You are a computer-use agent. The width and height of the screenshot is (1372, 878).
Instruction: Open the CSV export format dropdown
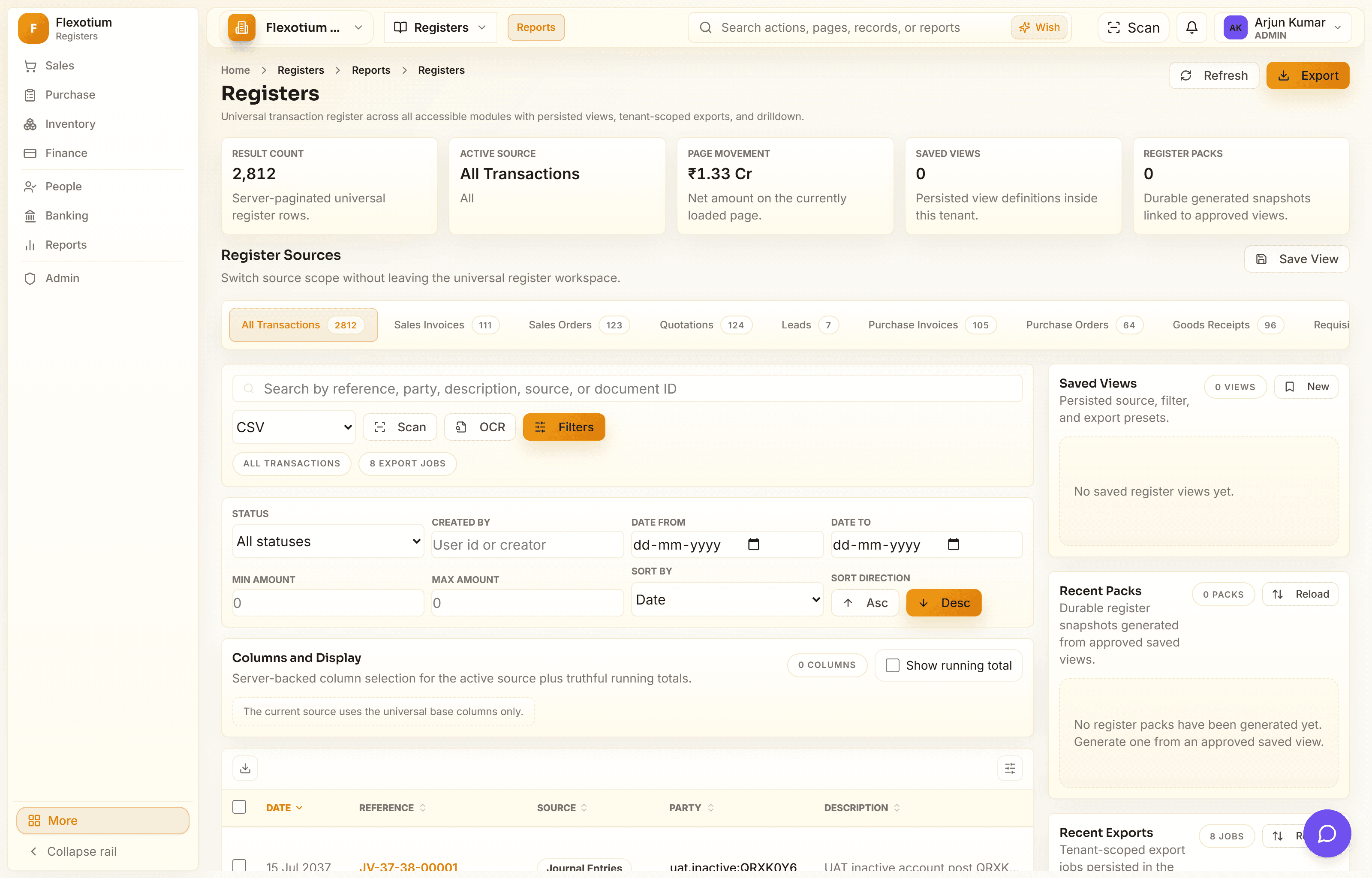[294, 427]
